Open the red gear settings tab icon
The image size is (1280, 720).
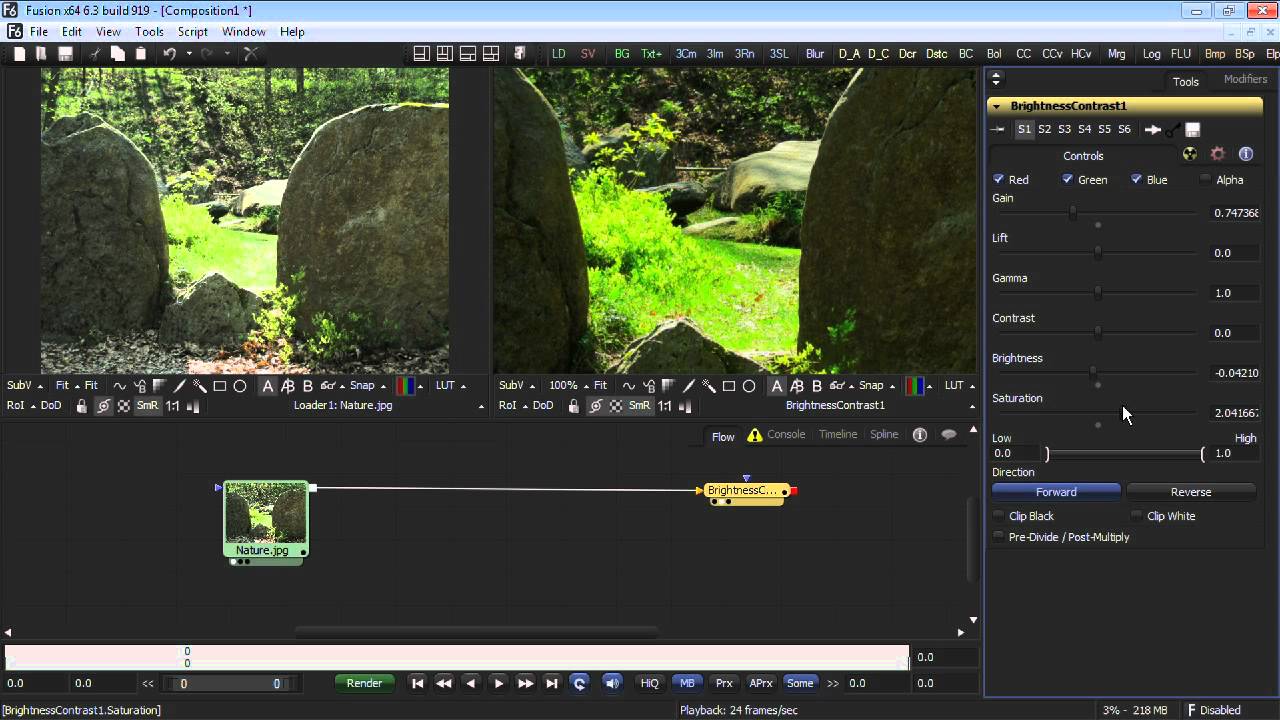(1217, 154)
